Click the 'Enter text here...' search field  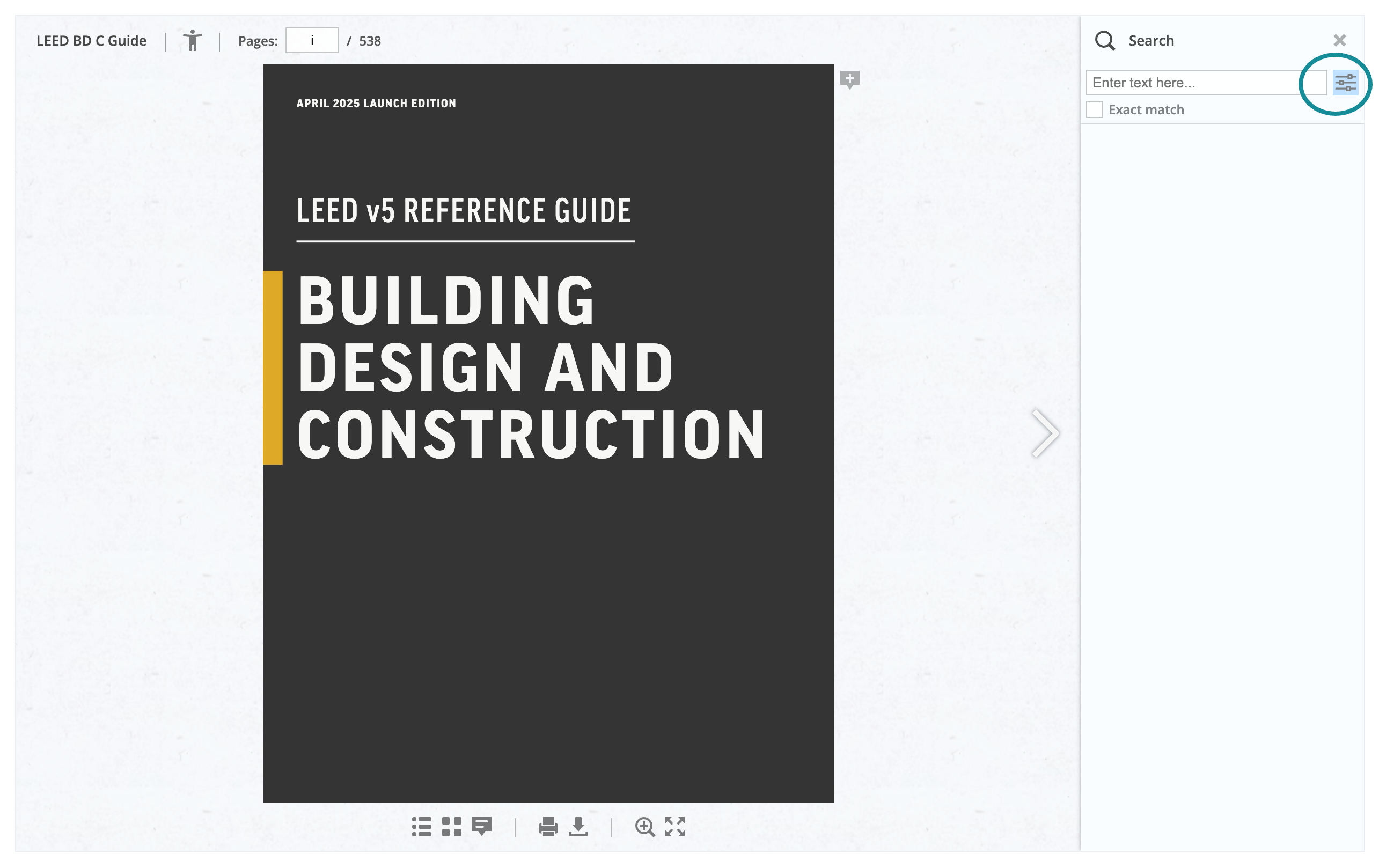point(1206,83)
